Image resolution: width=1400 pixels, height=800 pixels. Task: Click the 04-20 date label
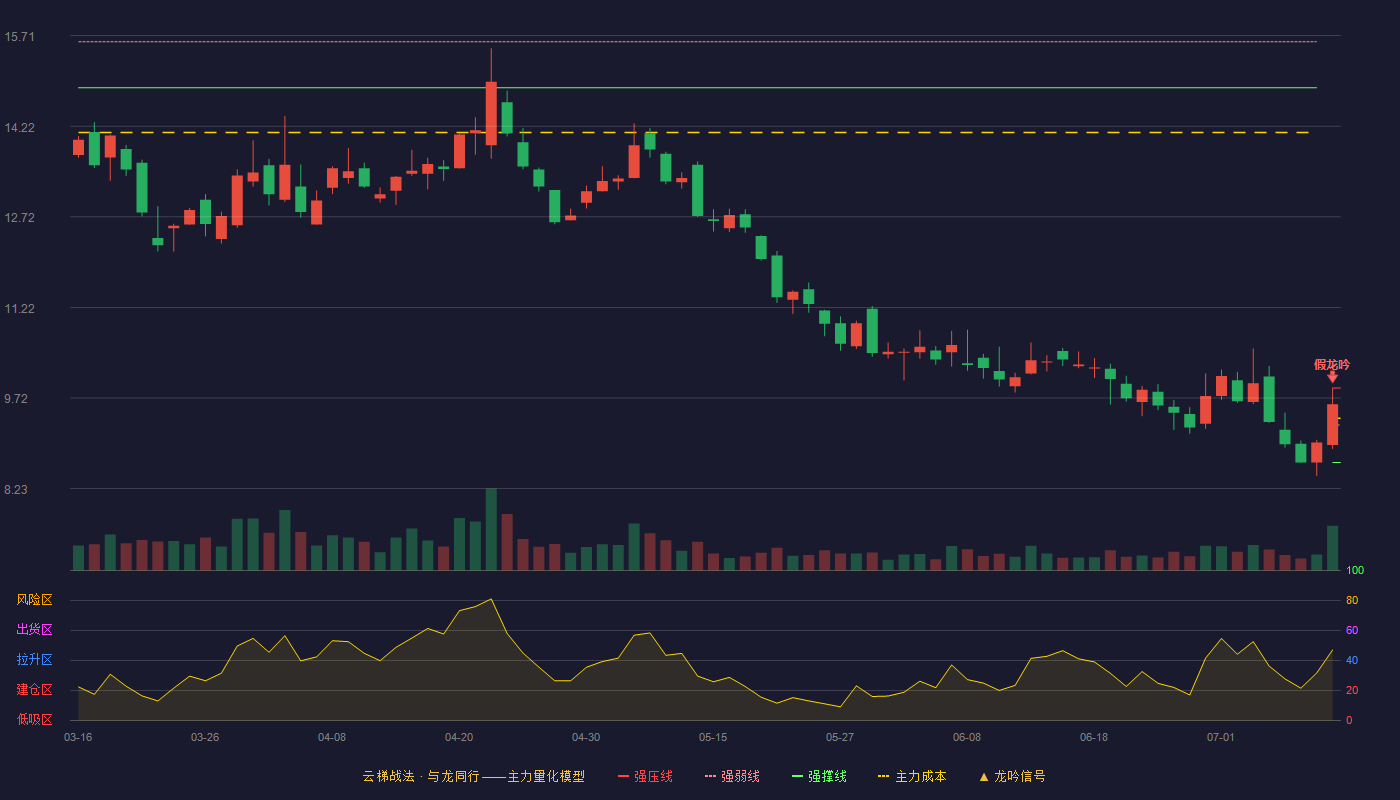tap(459, 737)
